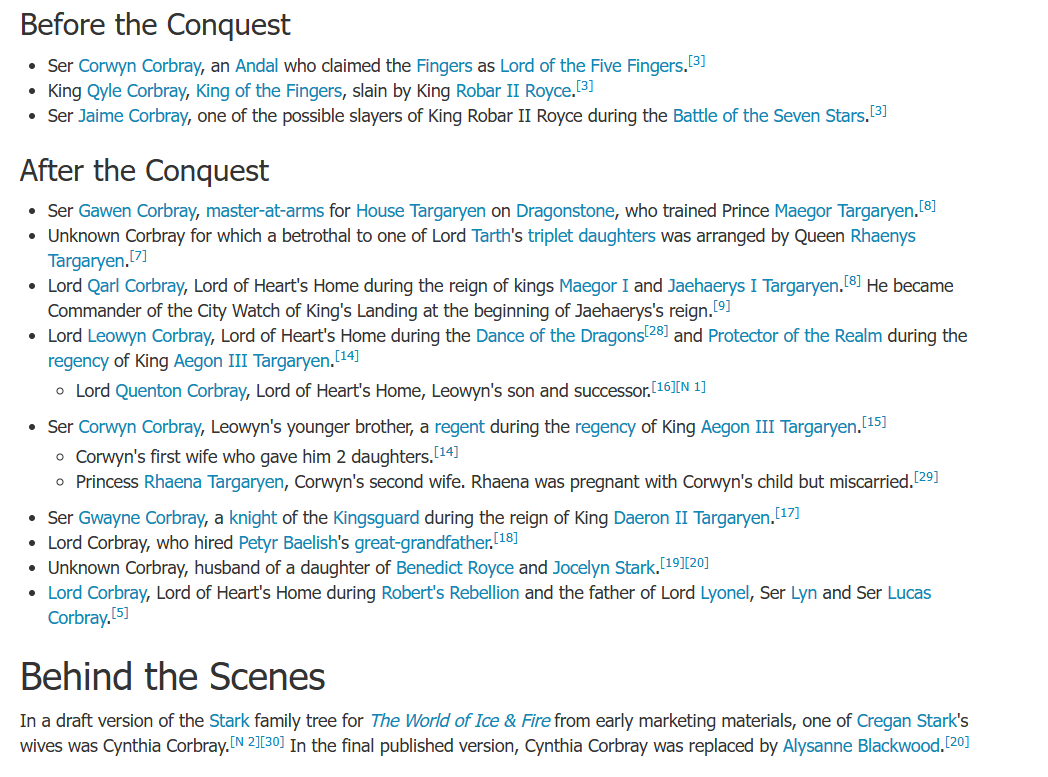This screenshot has height=777, width=1048.
Task: Open Gawen Corbray's page link
Action: pos(137,211)
